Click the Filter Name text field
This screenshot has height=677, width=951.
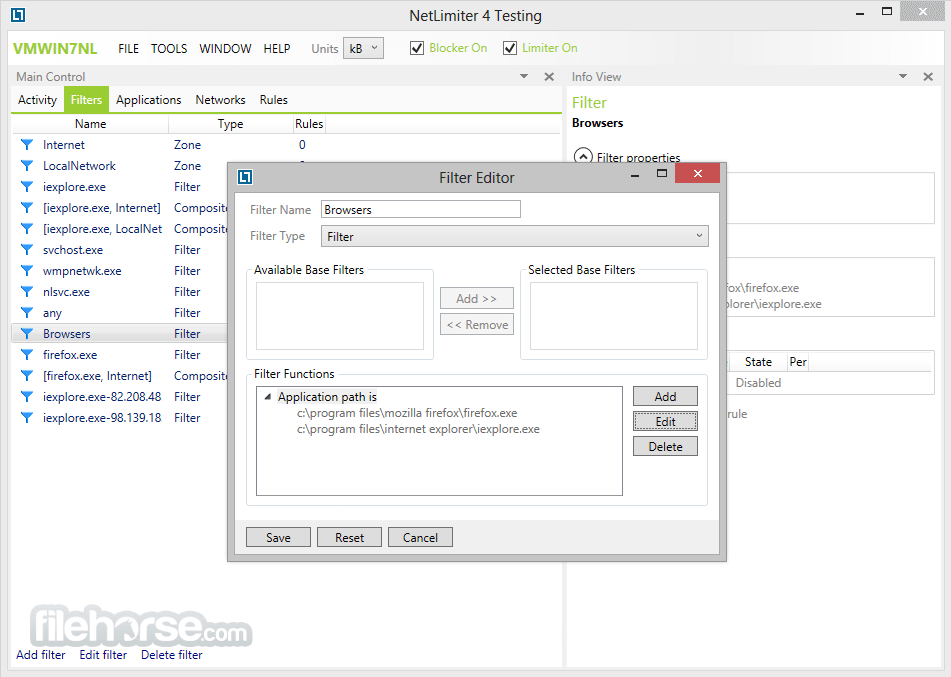point(421,209)
